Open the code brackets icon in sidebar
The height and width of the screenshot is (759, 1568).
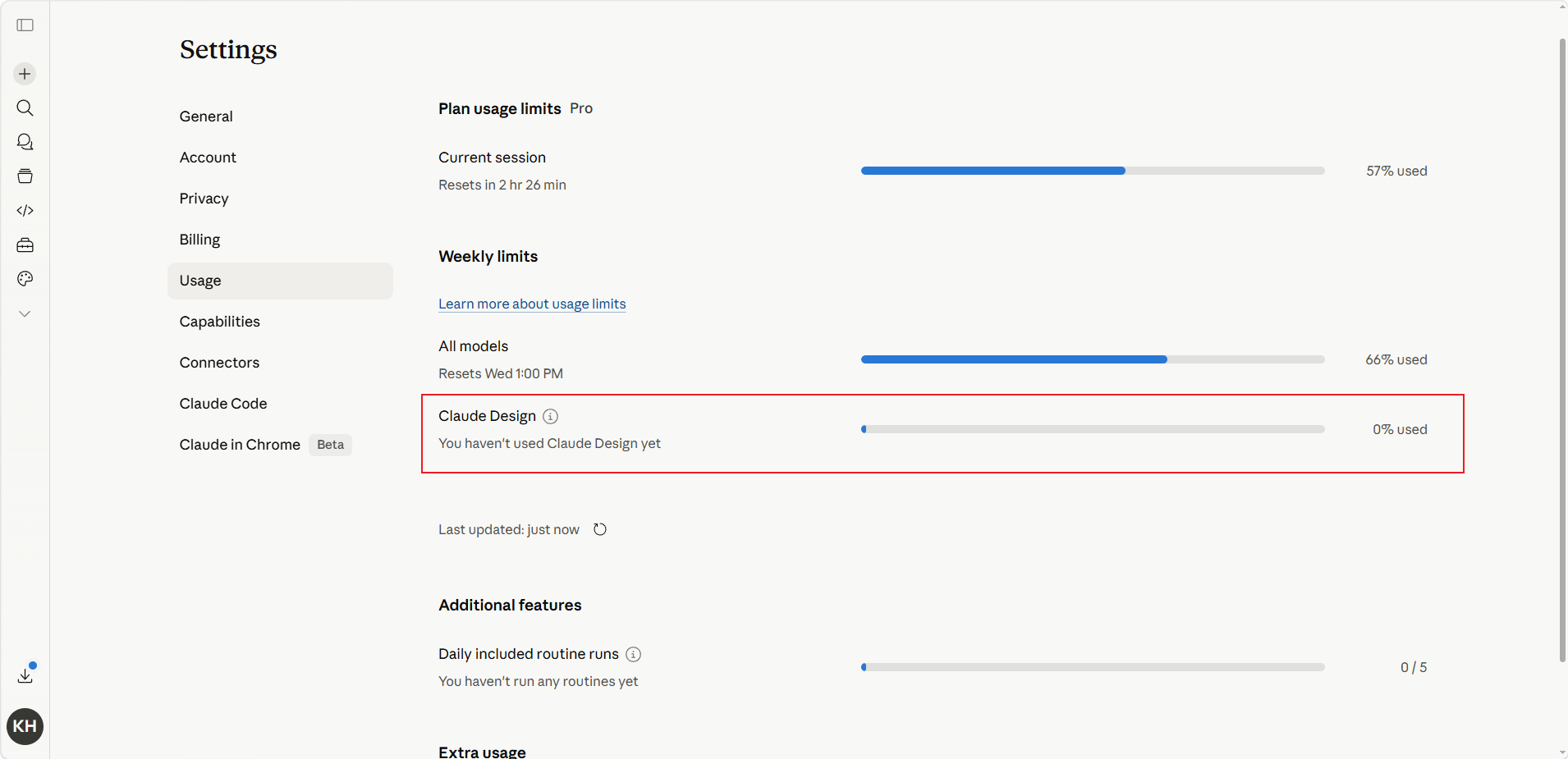[x=25, y=211]
